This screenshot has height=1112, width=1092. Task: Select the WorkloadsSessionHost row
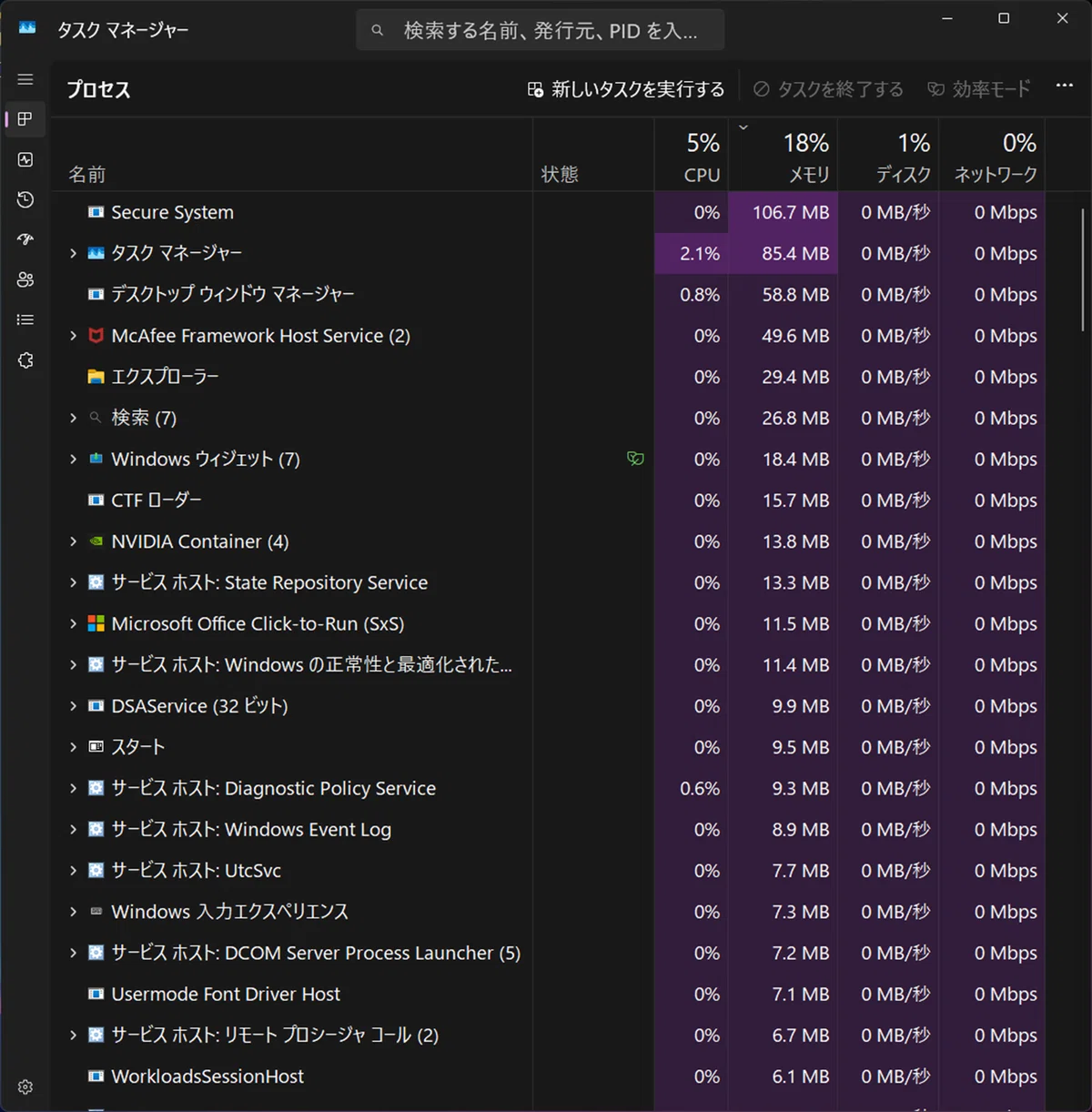(548, 1077)
